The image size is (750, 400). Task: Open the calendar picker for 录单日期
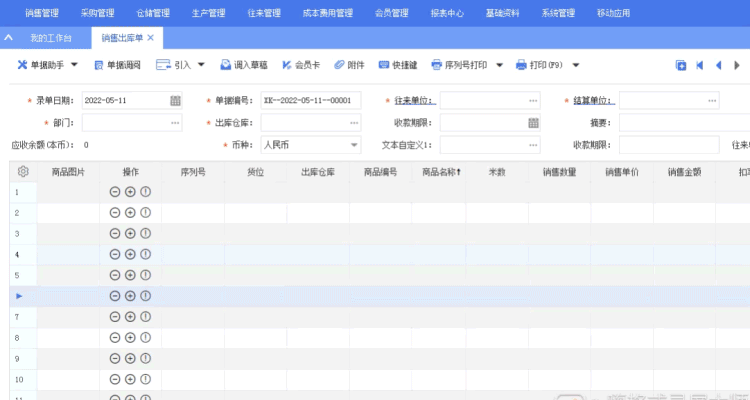[x=176, y=101]
